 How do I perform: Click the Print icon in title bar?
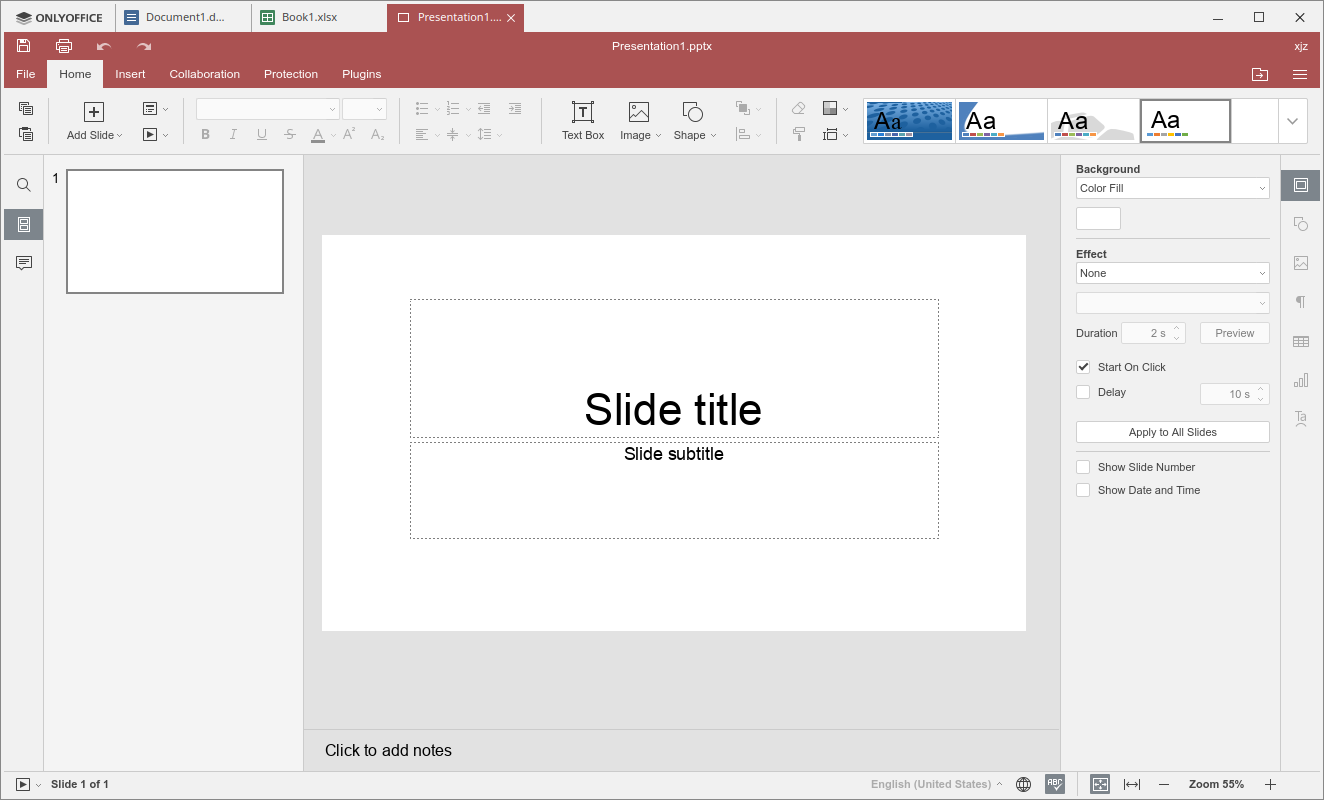pos(64,46)
